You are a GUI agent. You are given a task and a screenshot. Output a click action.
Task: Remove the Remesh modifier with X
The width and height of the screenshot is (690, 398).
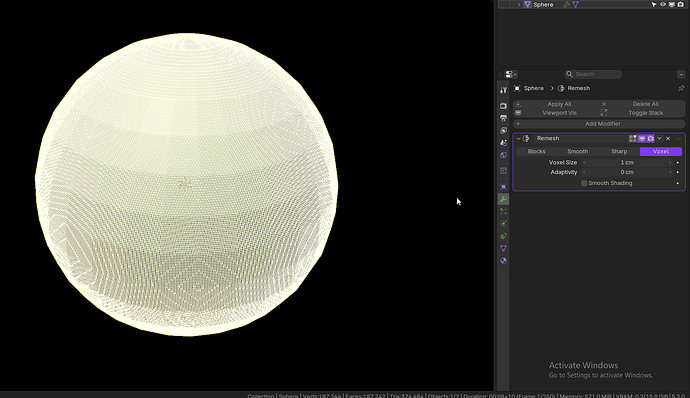tap(668, 138)
